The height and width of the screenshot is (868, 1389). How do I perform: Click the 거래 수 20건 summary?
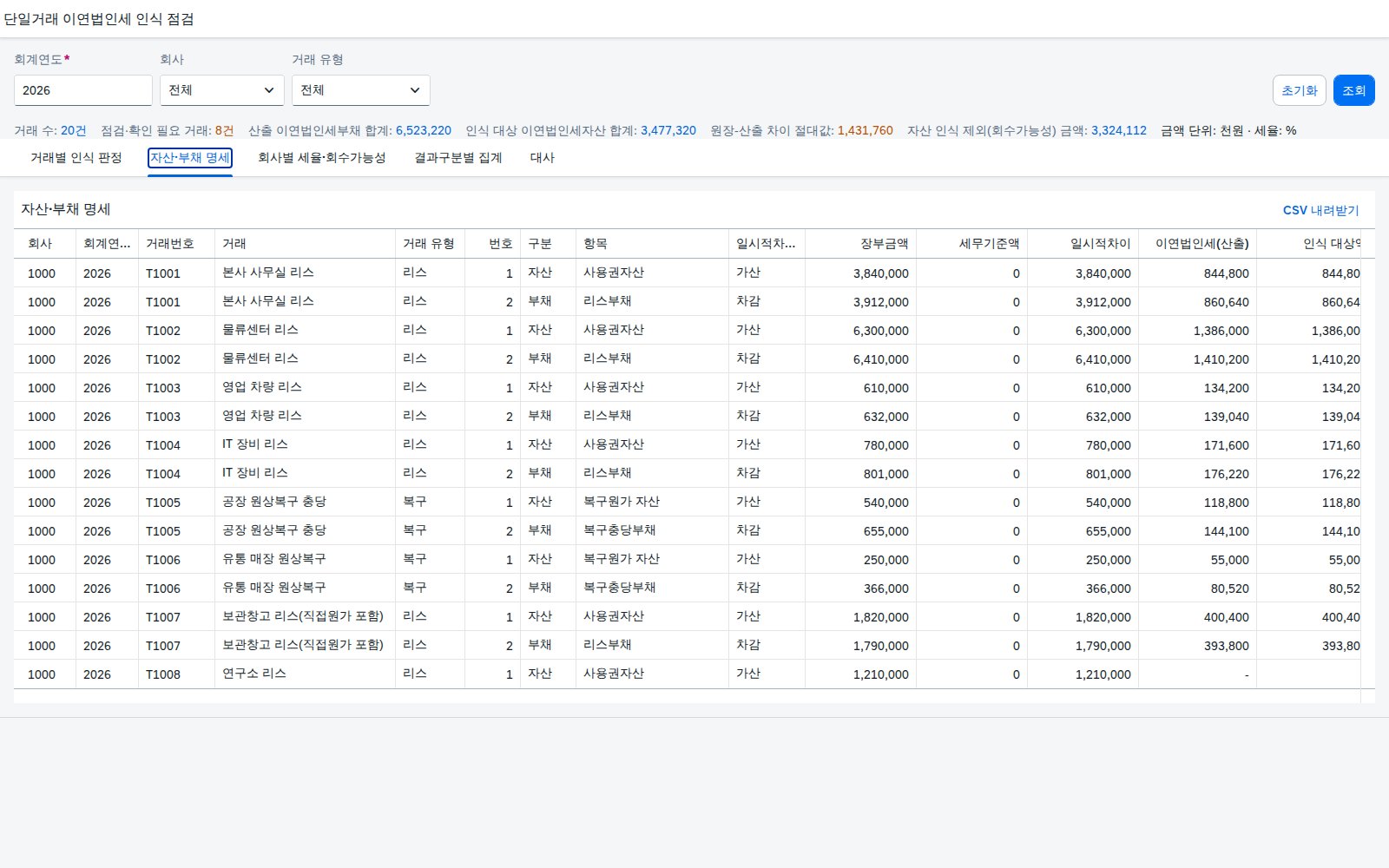coord(50,130)
